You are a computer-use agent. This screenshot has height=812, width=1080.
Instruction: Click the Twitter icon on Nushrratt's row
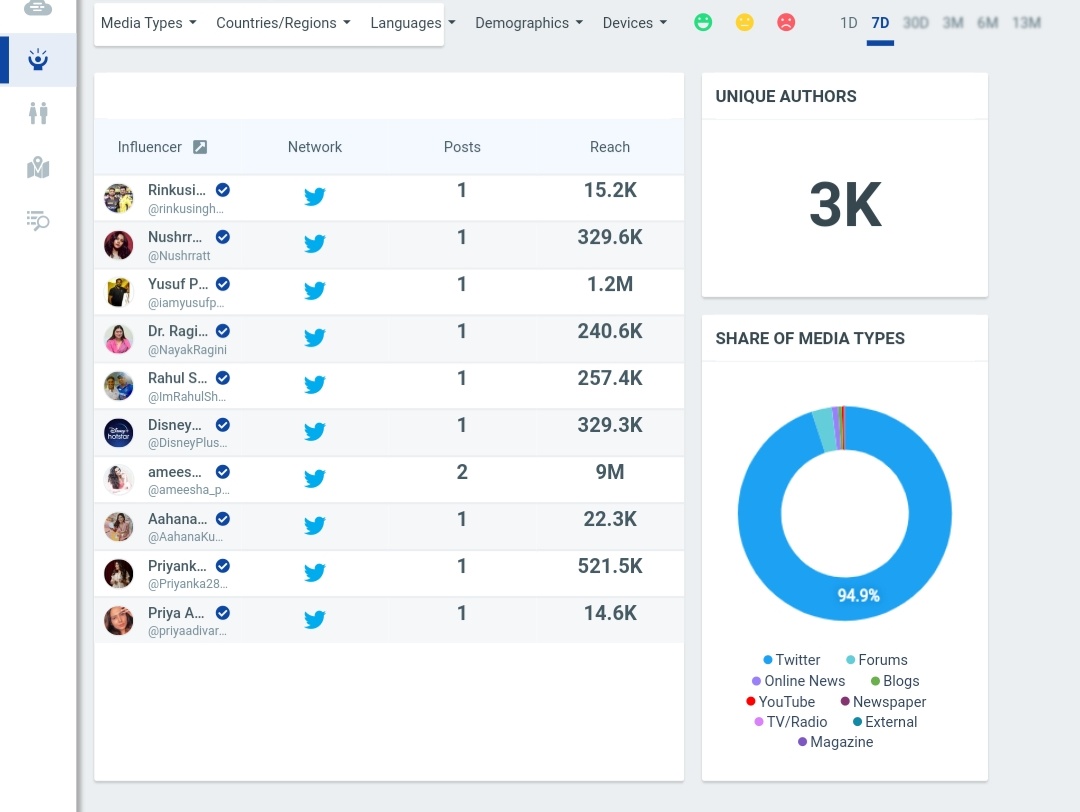(x=314, y=243)
